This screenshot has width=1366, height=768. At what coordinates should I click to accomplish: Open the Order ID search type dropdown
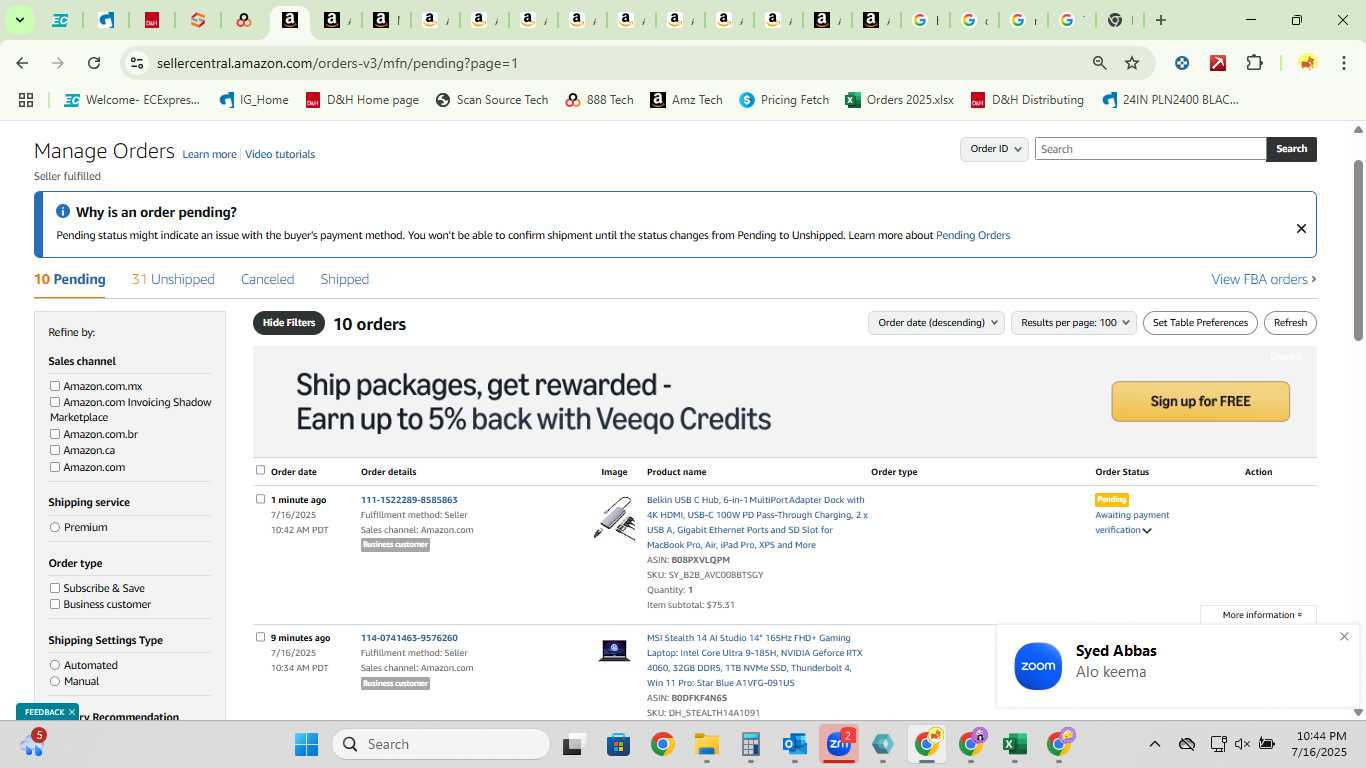point(995,149)
